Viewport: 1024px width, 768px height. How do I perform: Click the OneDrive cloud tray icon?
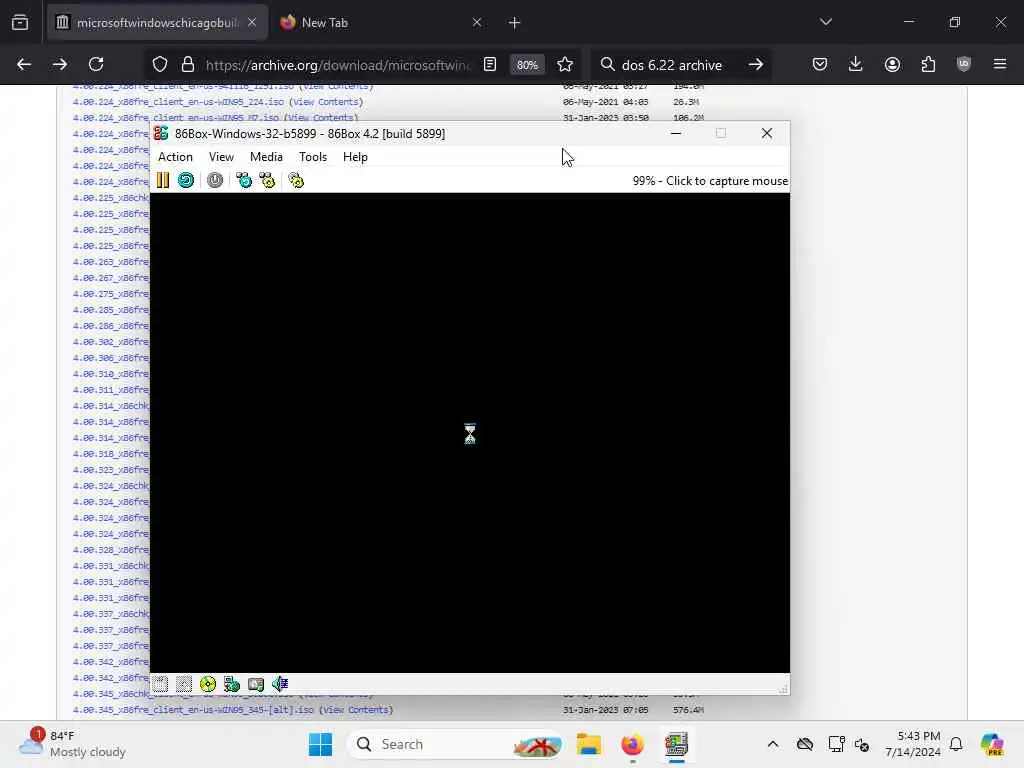pyautogui.click(x=805, y=744)
